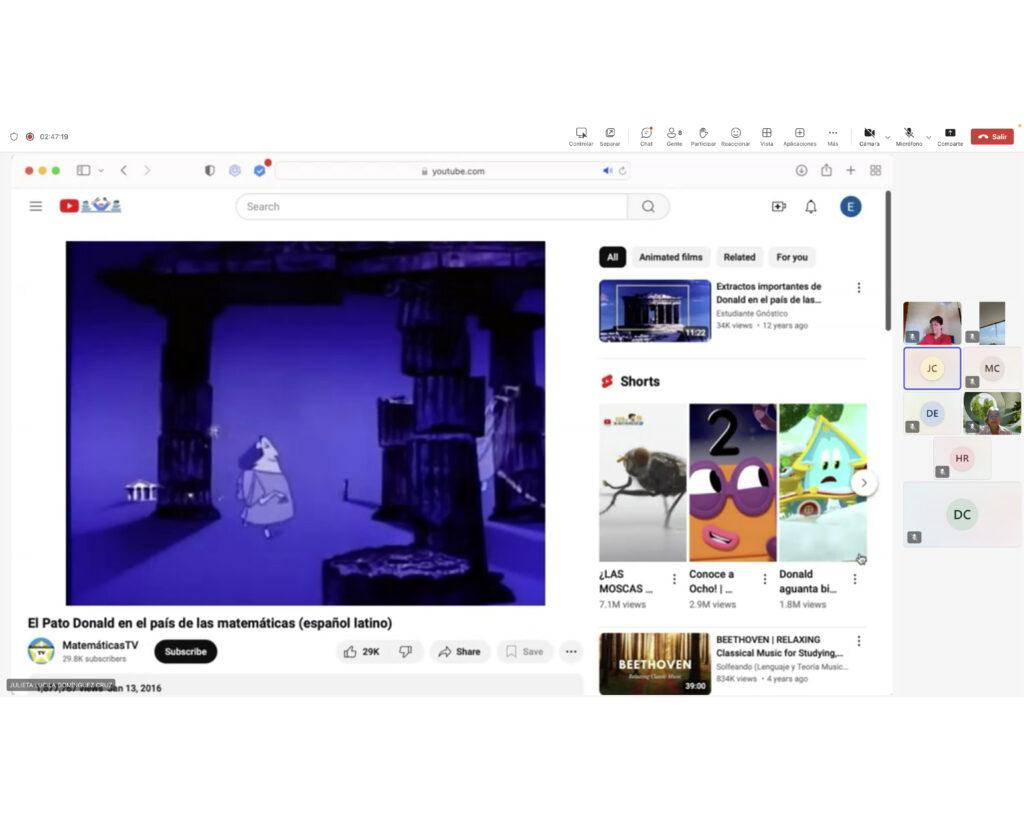The width and height of the screenshot is (1024, 819).
Task: Toggle the Safari sidebar
Action: coord(83,170)
